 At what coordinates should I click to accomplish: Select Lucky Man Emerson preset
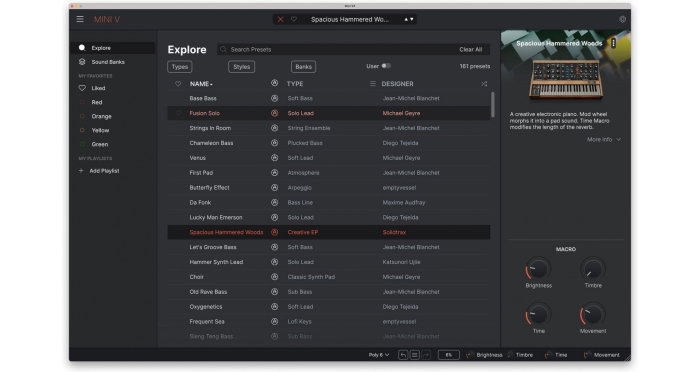(x=329, y=217)
